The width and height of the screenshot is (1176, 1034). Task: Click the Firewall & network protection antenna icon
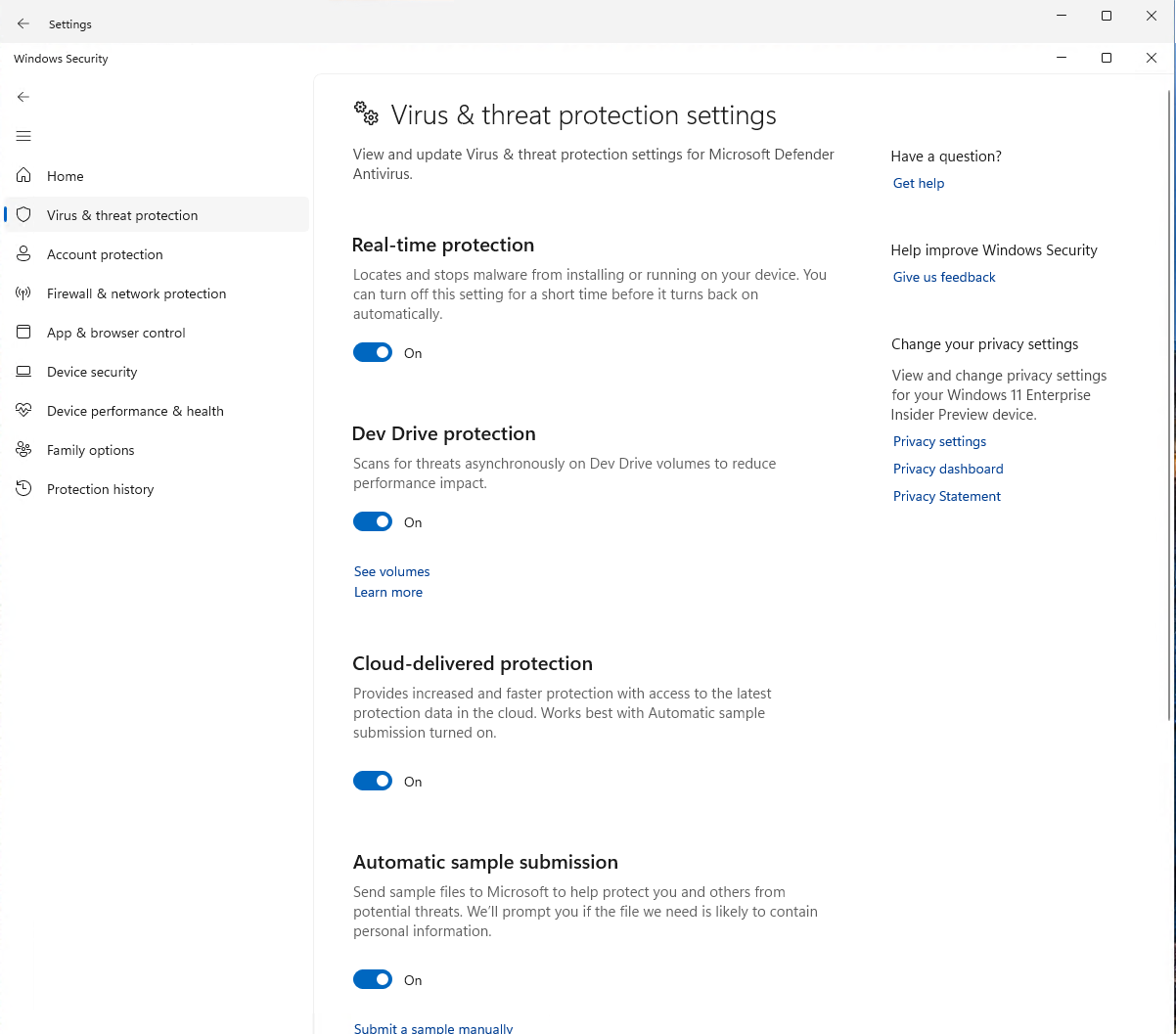pos(24,293)
